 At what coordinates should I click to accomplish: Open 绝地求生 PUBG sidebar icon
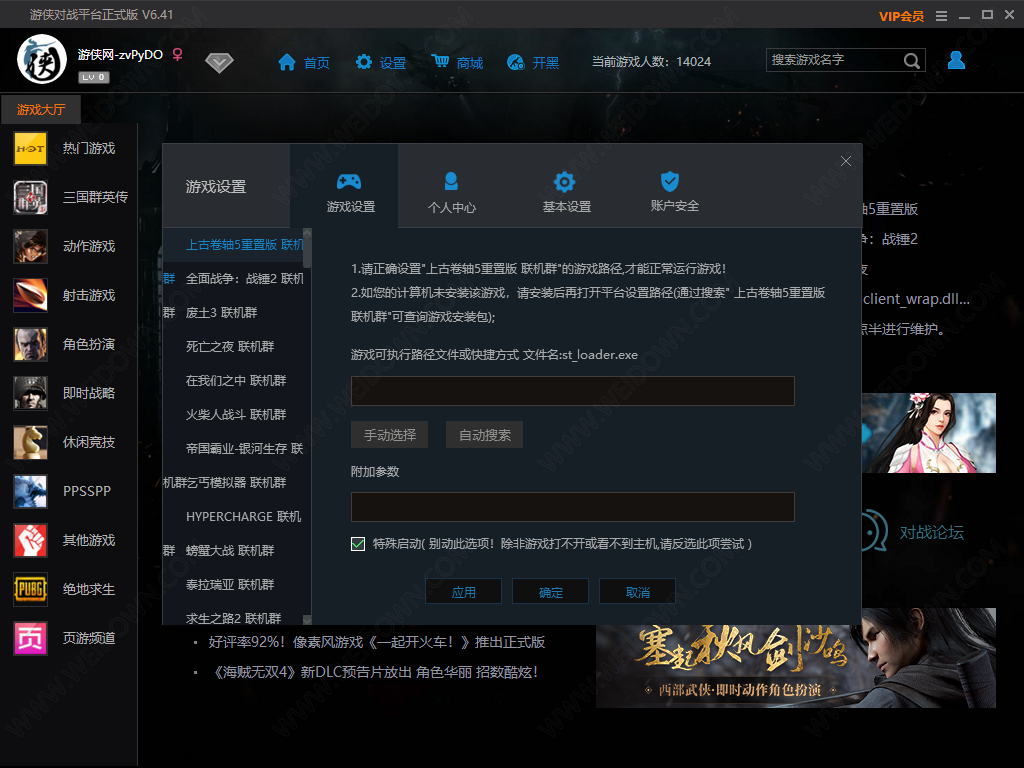(x=30, y=590)
